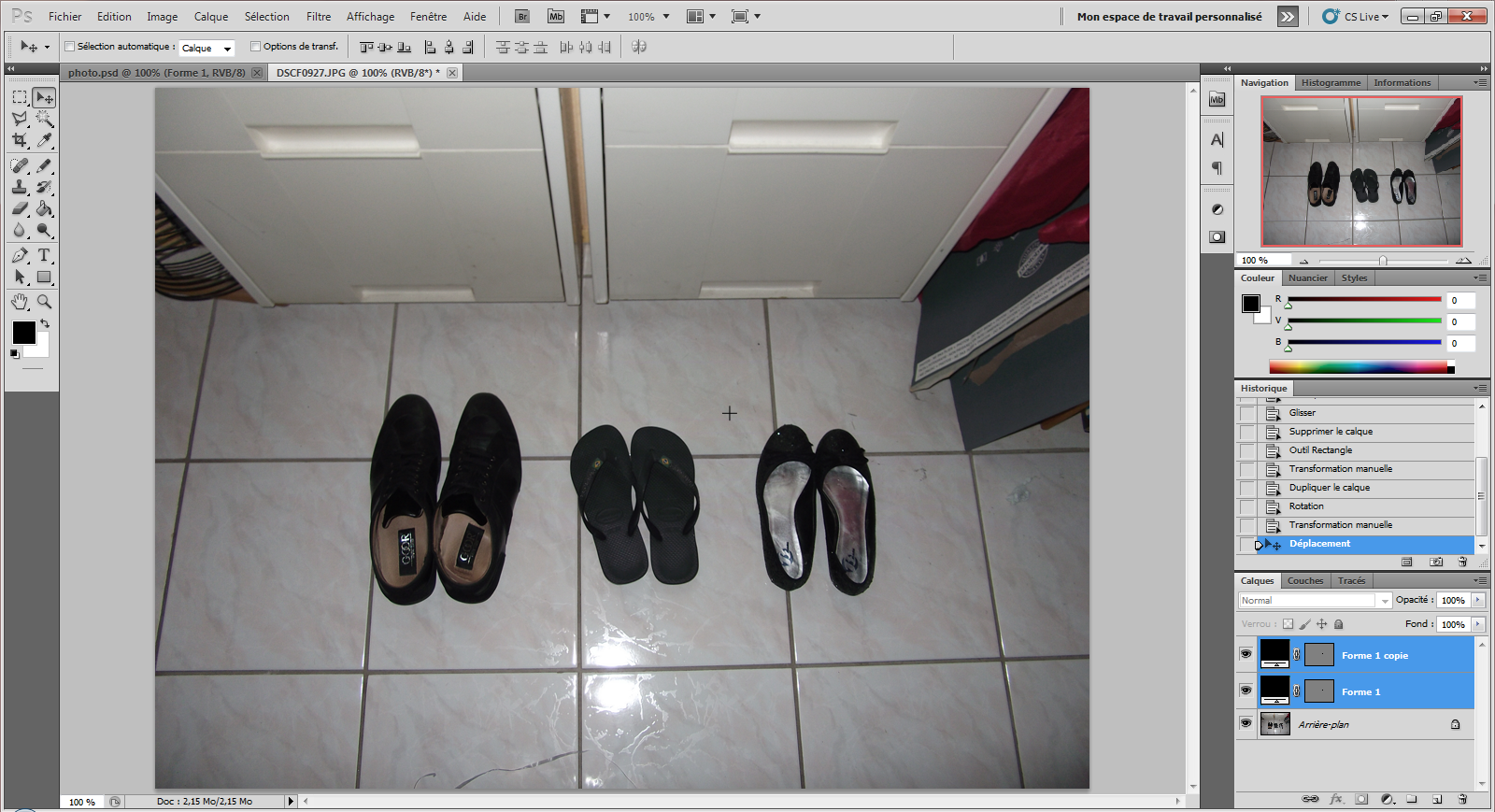
Task: Select the Hand tool
Action: pyautogui.click(x=20, y=302)
